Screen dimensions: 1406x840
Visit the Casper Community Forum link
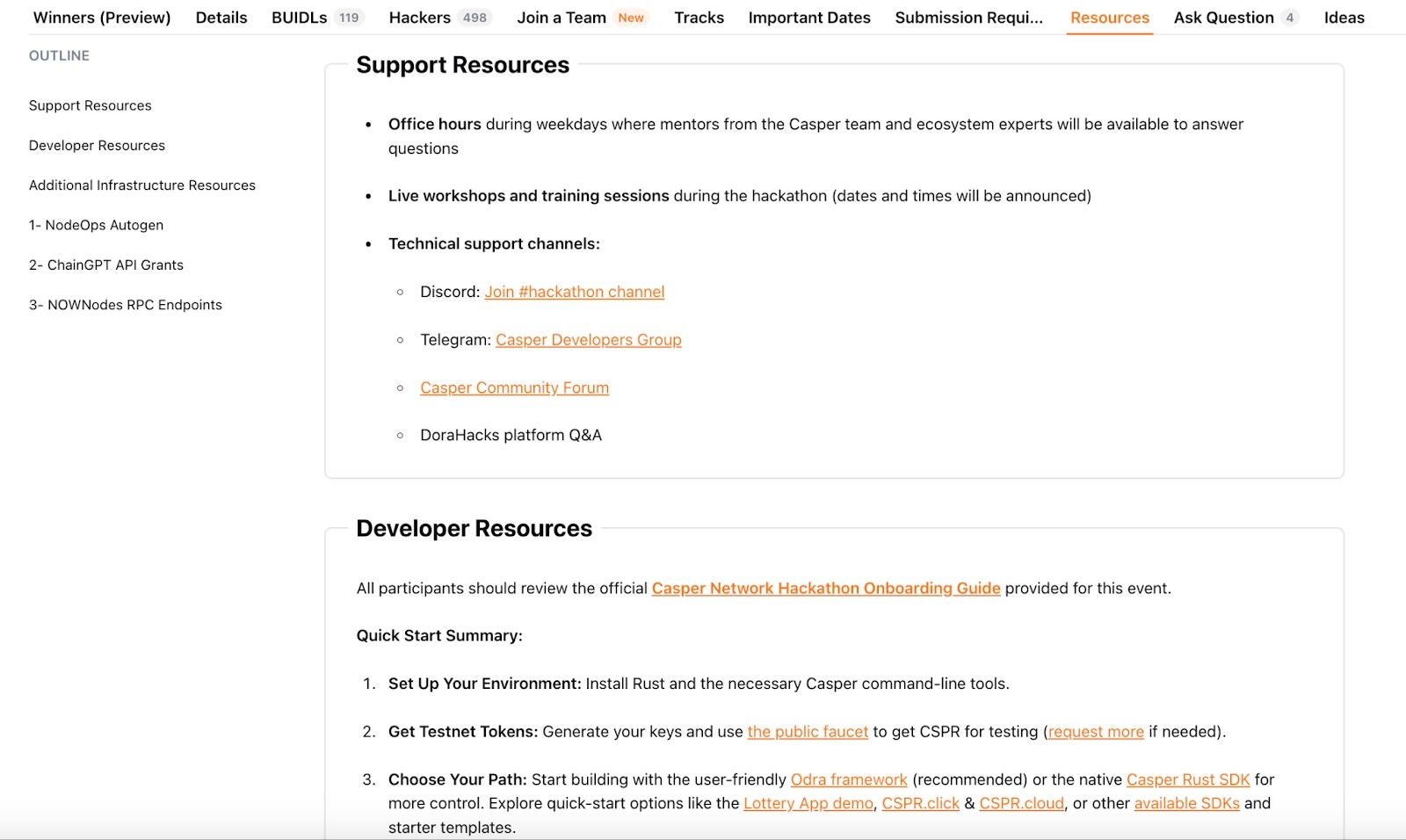514,387
